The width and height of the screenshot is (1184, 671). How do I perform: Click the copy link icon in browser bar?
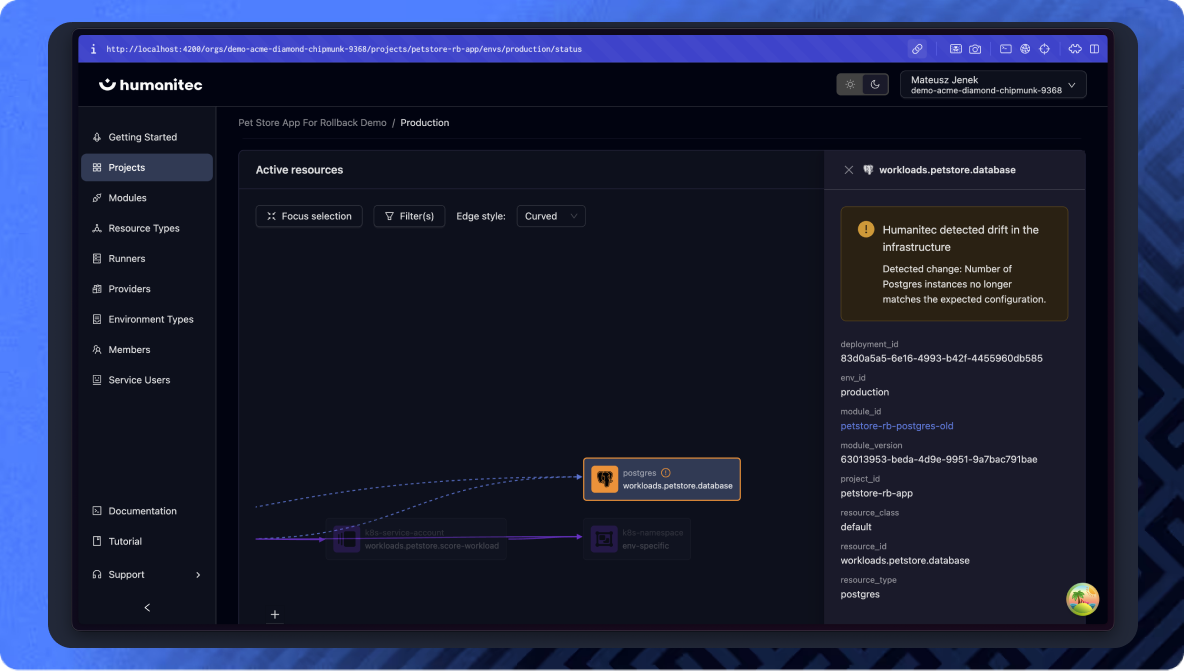917,49
